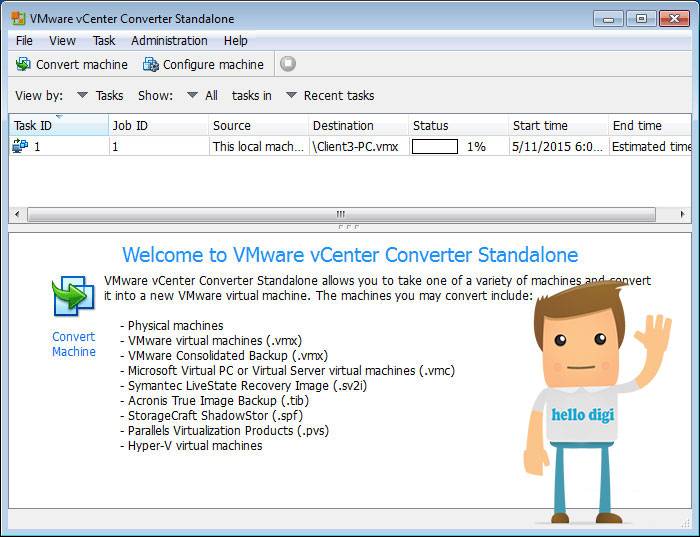This screenshot has height=537, width=700.
Task: Open the File menu
Action: point(24,41)
